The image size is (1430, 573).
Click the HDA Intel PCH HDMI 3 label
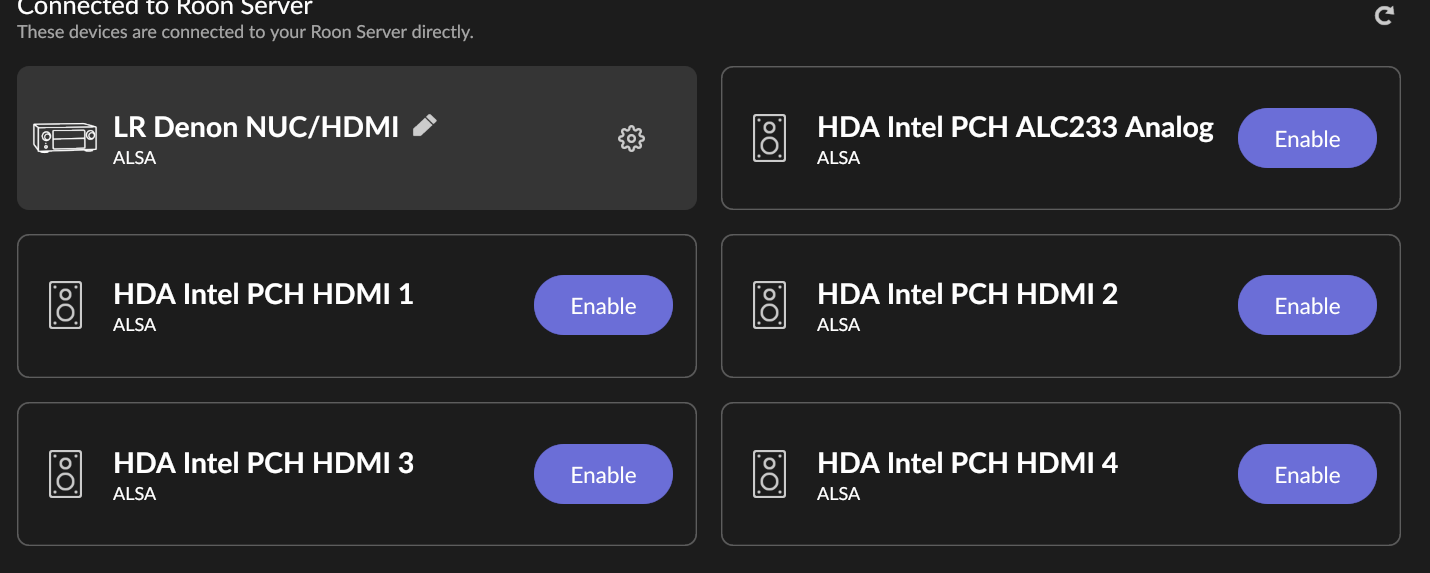263,463
